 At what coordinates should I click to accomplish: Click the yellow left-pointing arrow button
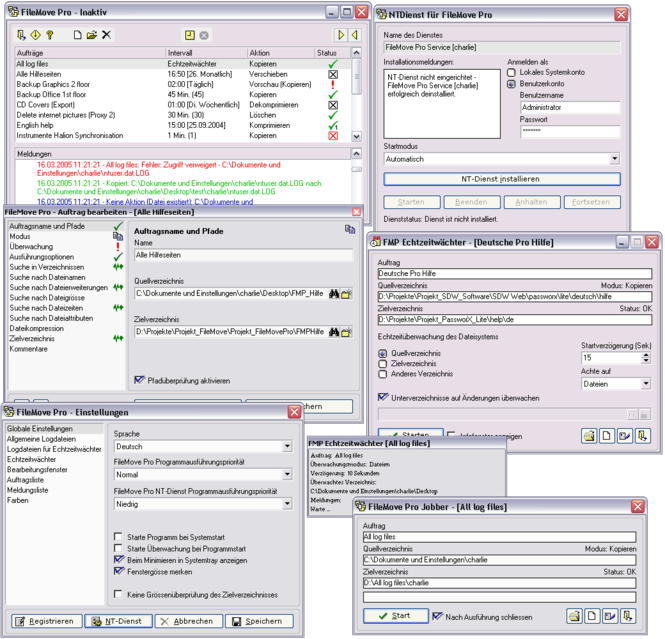[355, 35]
